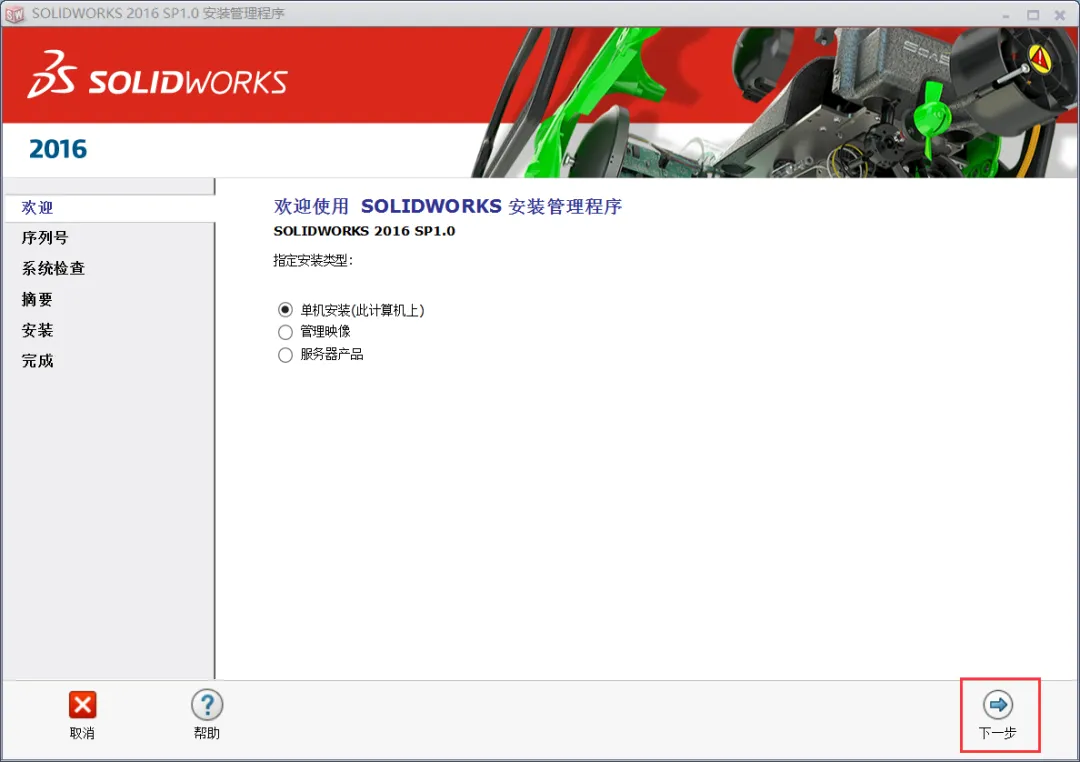This screenshot has width=1080, height=762.
Task: Maximize the installation manager window
Action: [x=1033, y=14]
